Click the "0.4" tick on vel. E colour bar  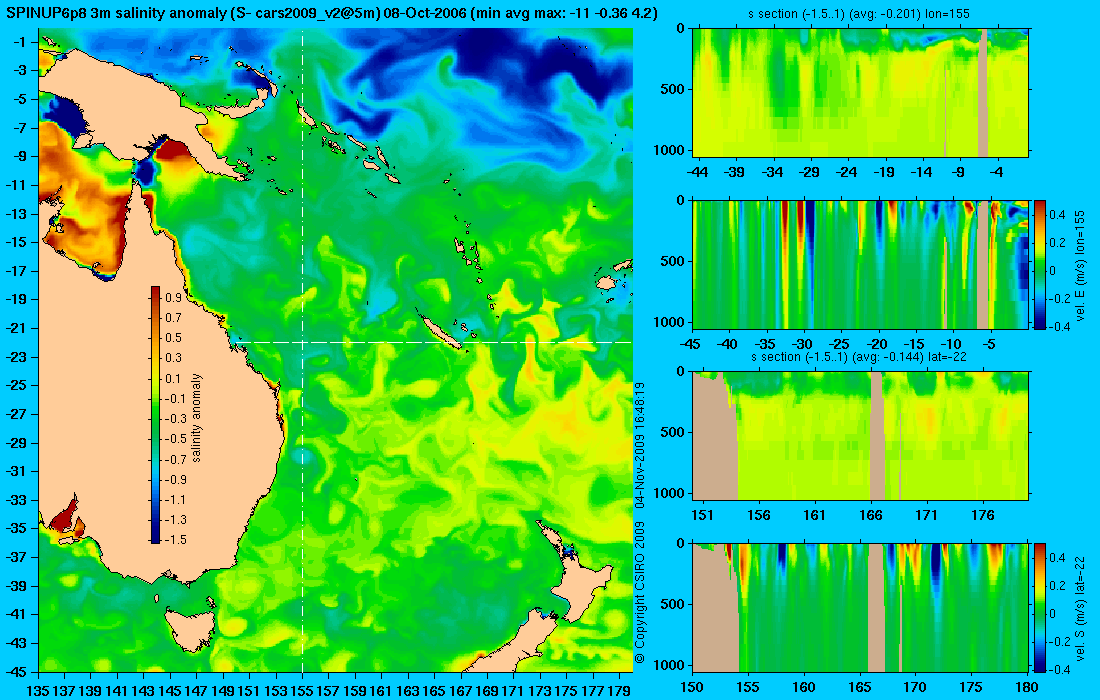click(x=1057, y=214)
